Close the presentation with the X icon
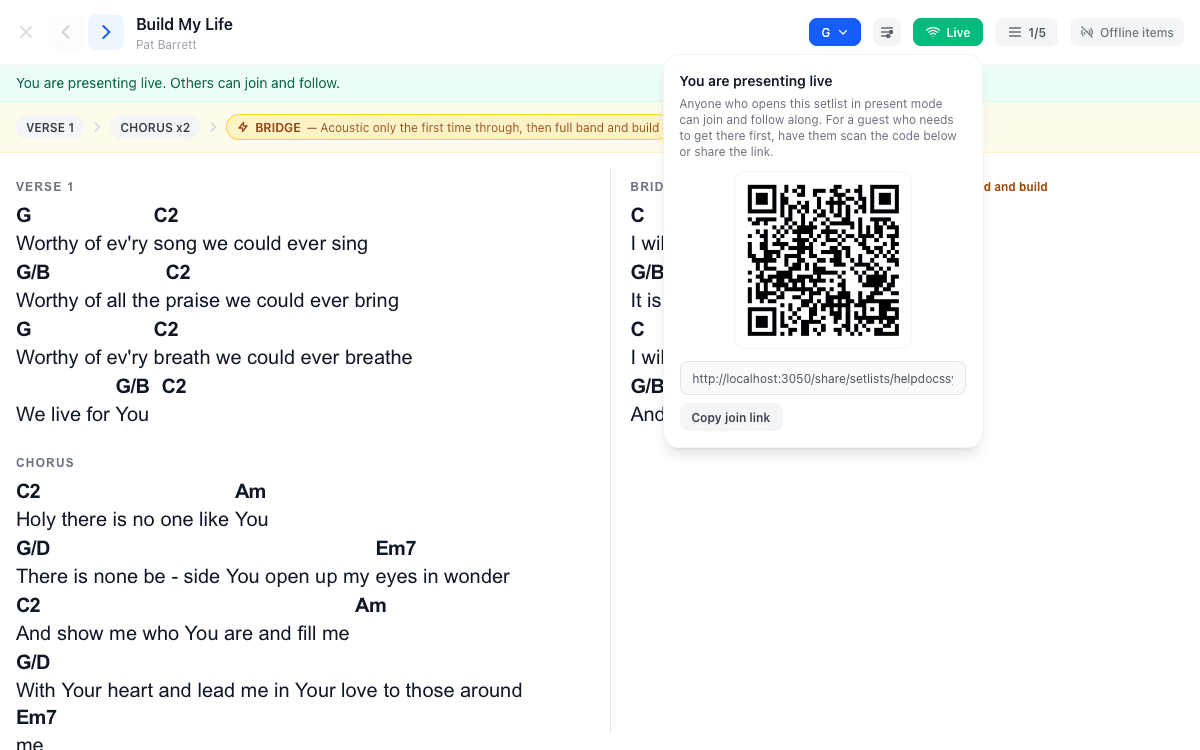 [x=26, y=32]
